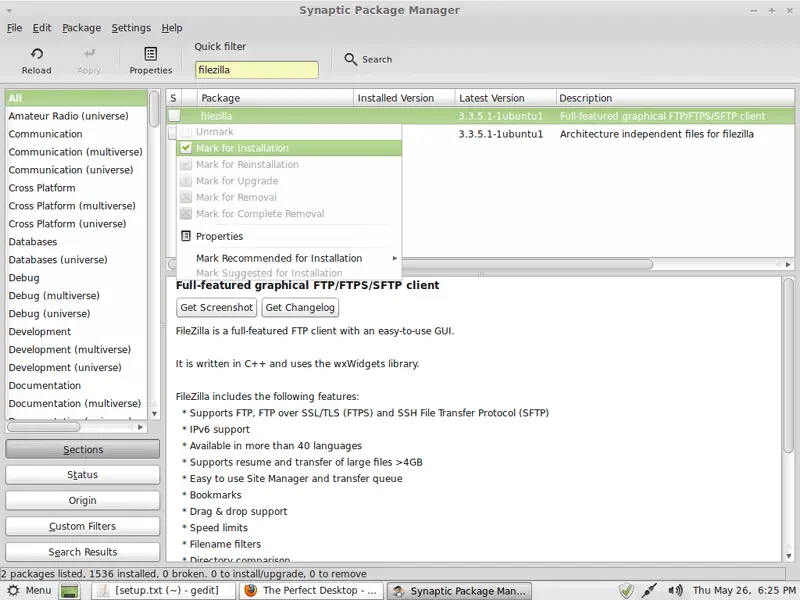Click the window menu arrow in title bar
The height and width of the screenshot is (600, 800).
(9, 10)
